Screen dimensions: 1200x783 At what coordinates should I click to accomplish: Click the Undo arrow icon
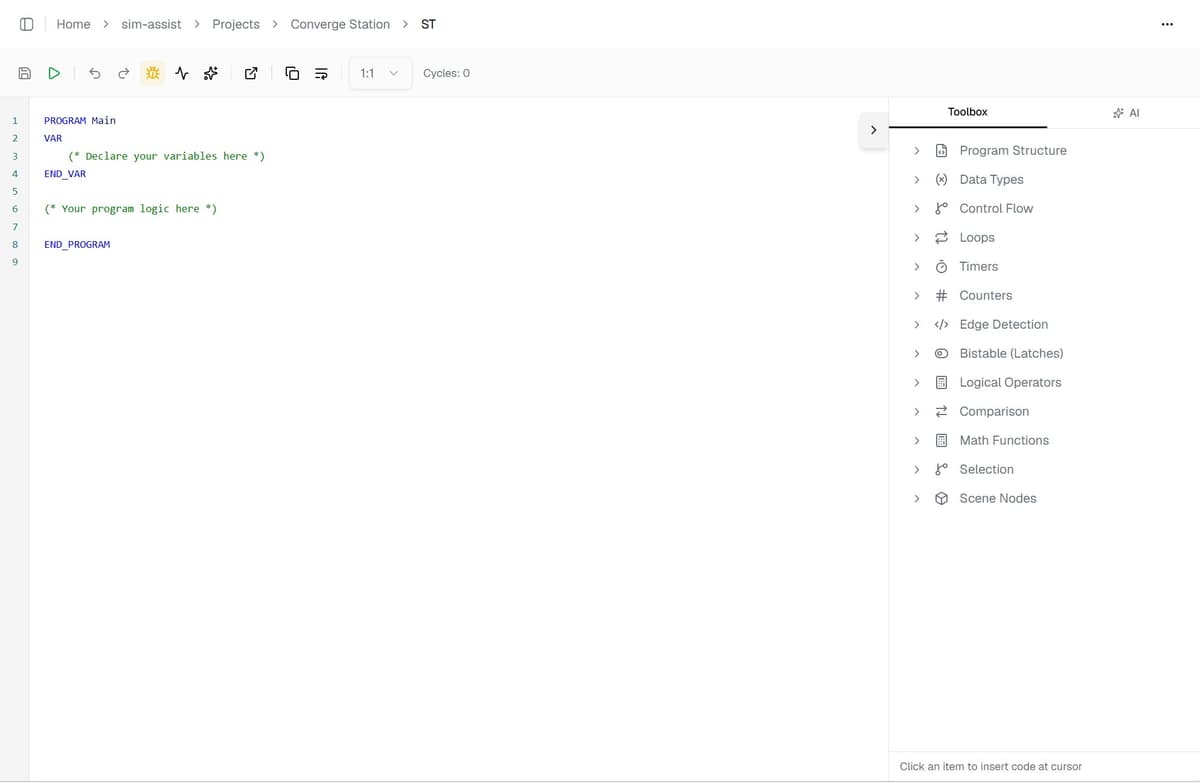tap(95, 73)
